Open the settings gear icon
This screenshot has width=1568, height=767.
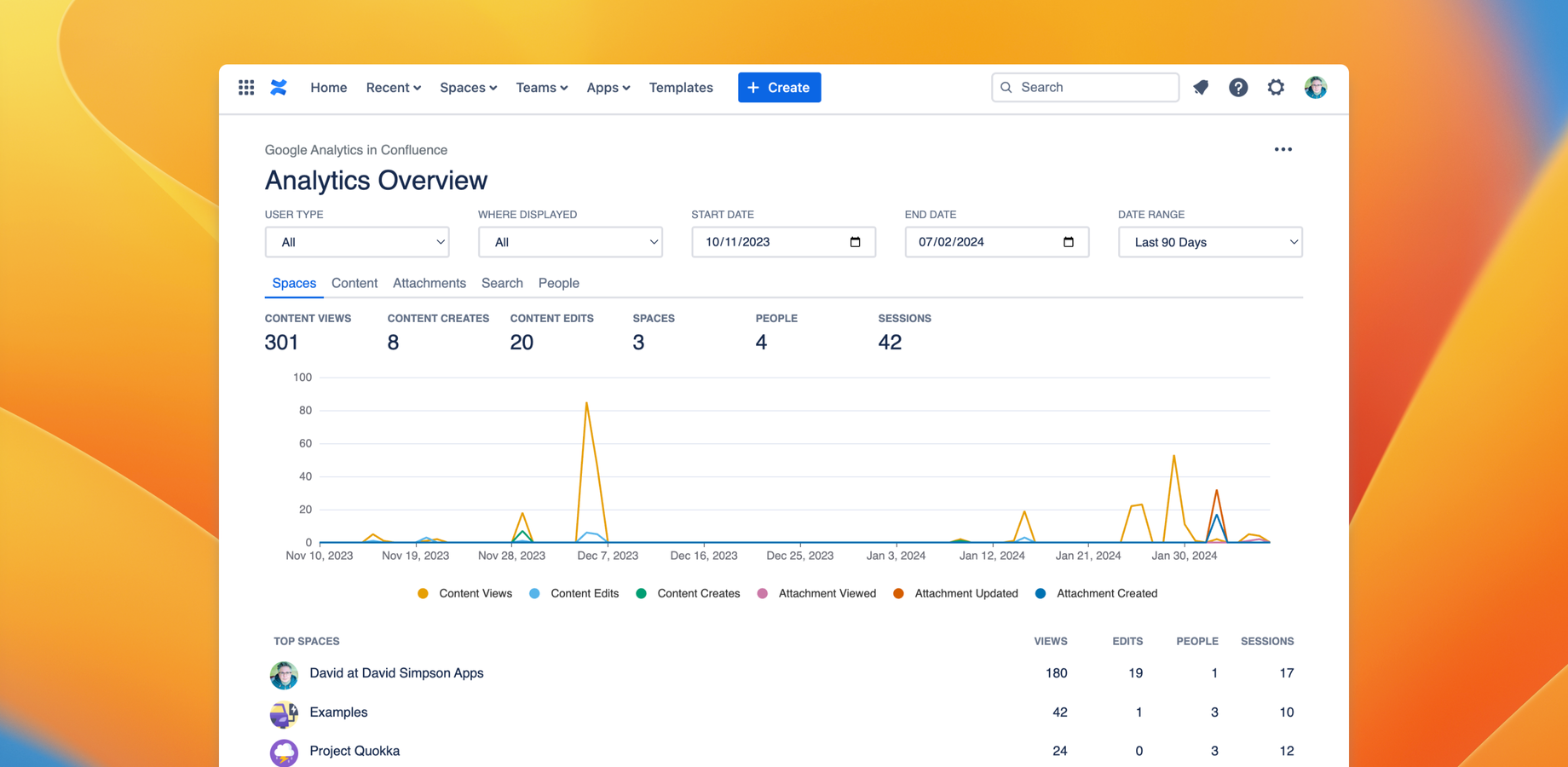point(1276,87)
